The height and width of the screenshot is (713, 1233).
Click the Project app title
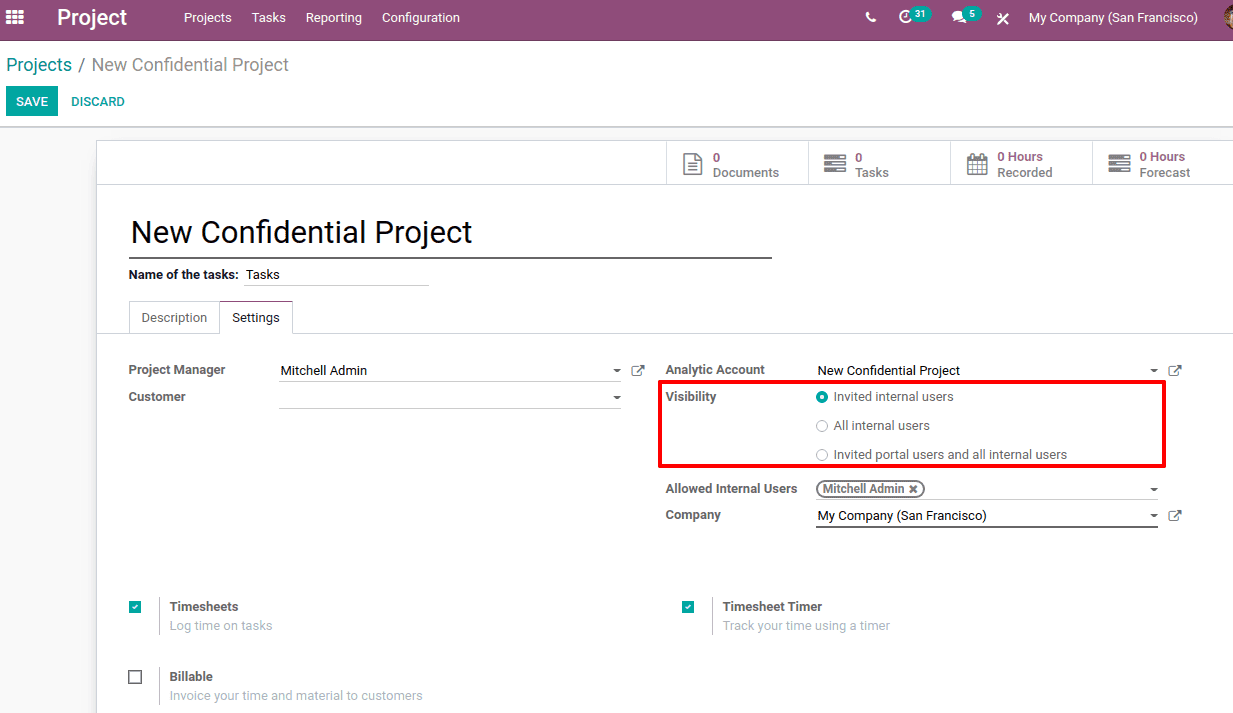(92, 18)
